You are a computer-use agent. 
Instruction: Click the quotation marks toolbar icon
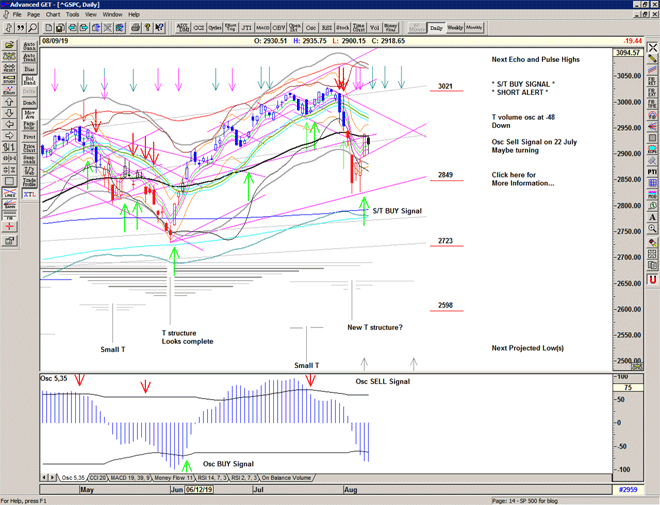click(x=21, y=28)
